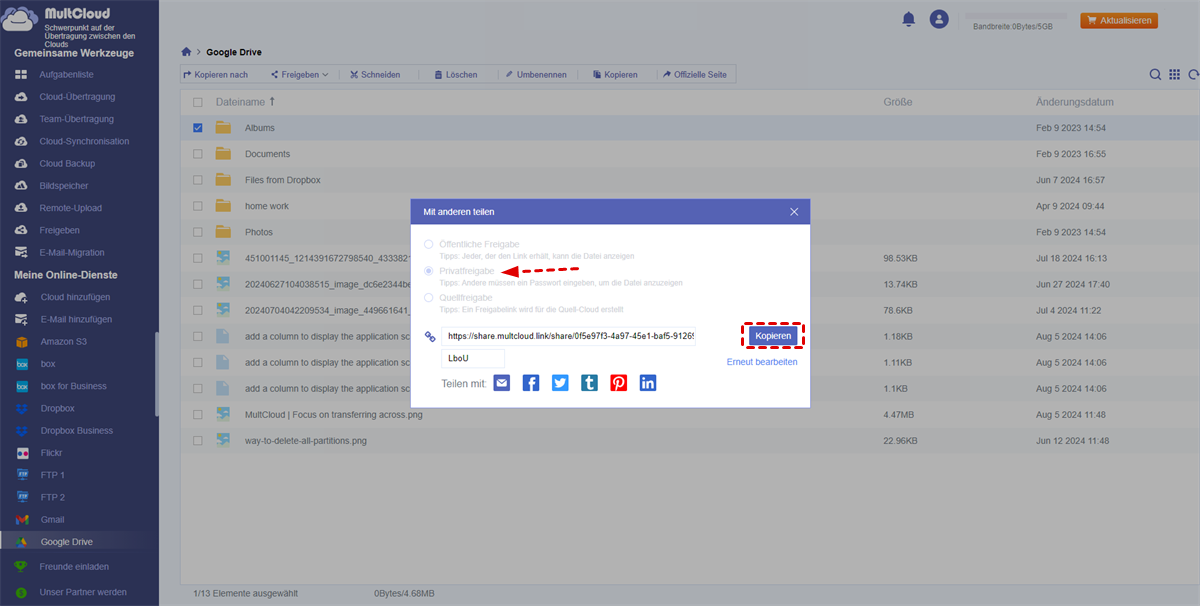
Task: Sort by Dateiname column
Action: click(245, 102)
